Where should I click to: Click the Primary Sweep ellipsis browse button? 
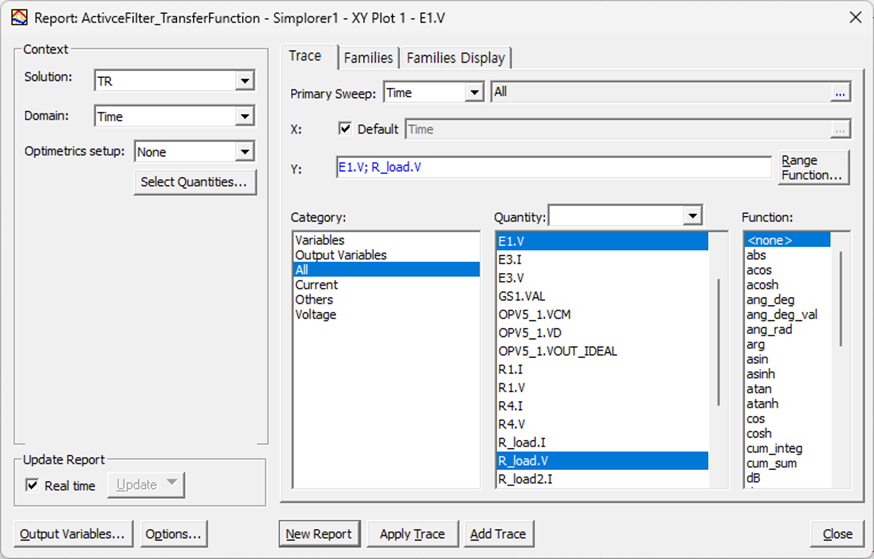click(x=840, y=93)
